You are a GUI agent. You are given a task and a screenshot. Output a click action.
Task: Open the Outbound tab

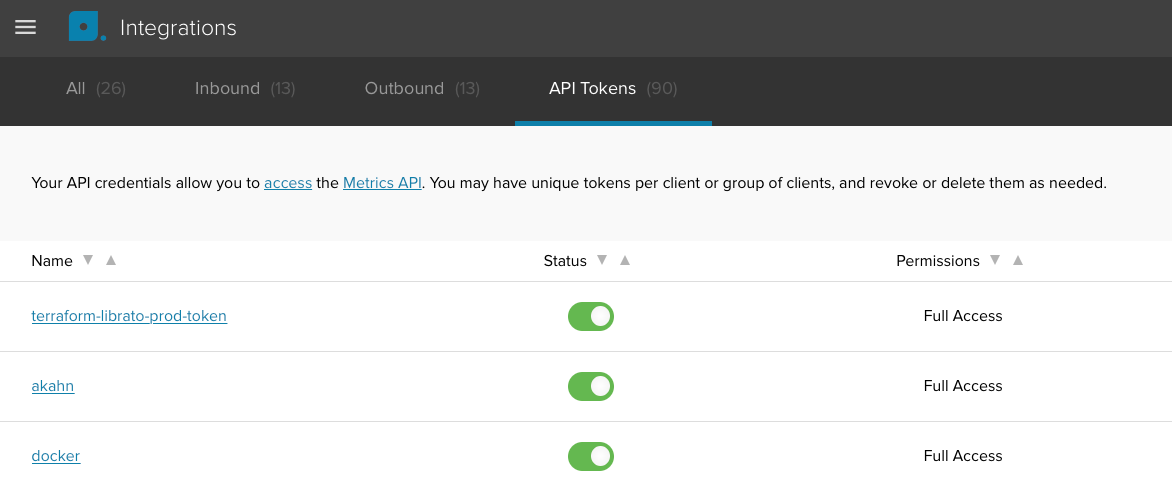(422, 89)
